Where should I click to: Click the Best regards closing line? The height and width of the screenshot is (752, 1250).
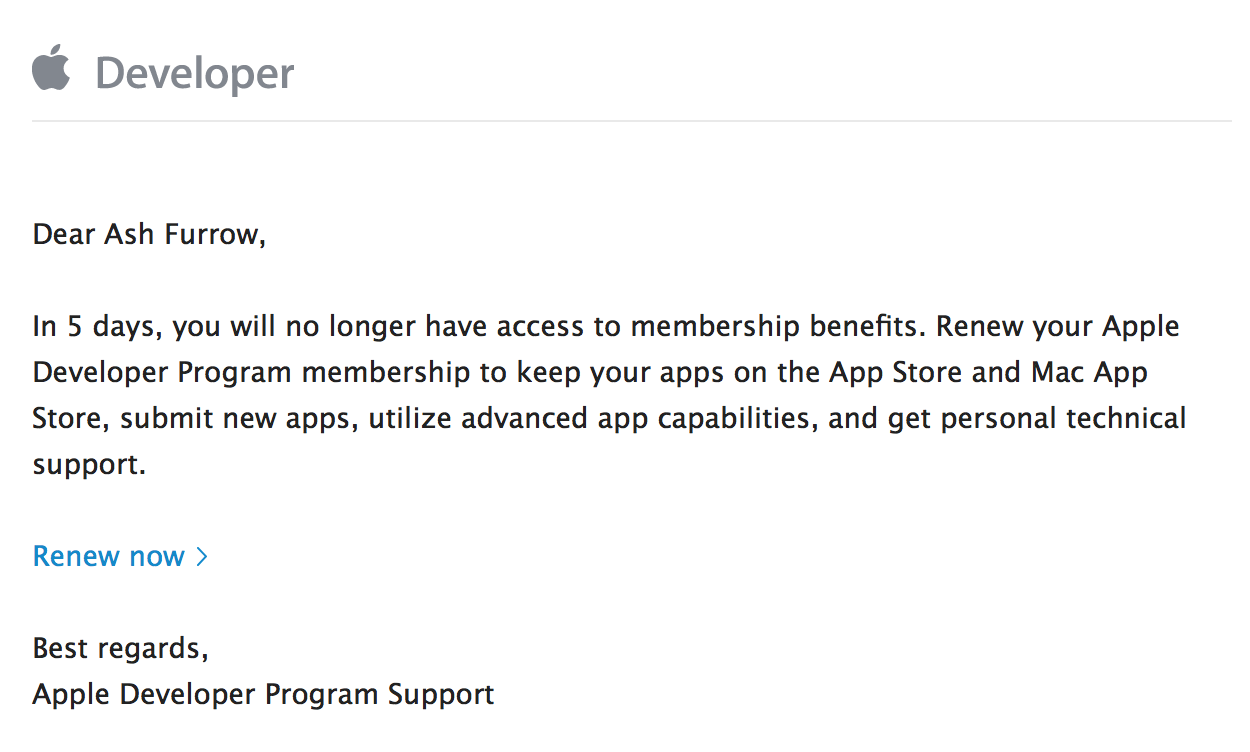[120, 648]
